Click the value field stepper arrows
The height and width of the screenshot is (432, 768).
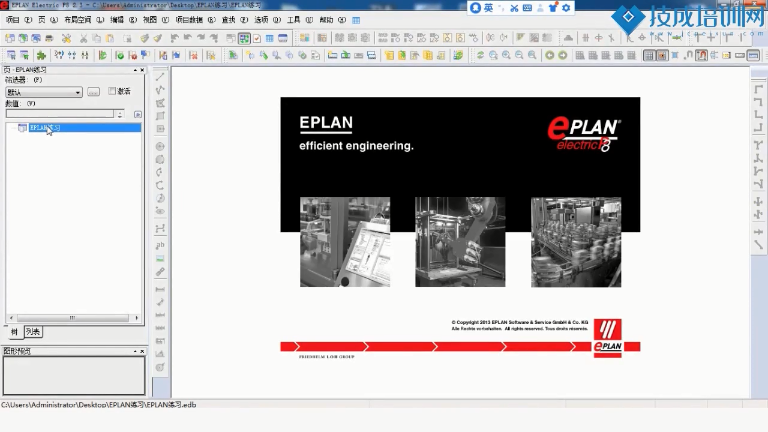(x=120, y=114)
